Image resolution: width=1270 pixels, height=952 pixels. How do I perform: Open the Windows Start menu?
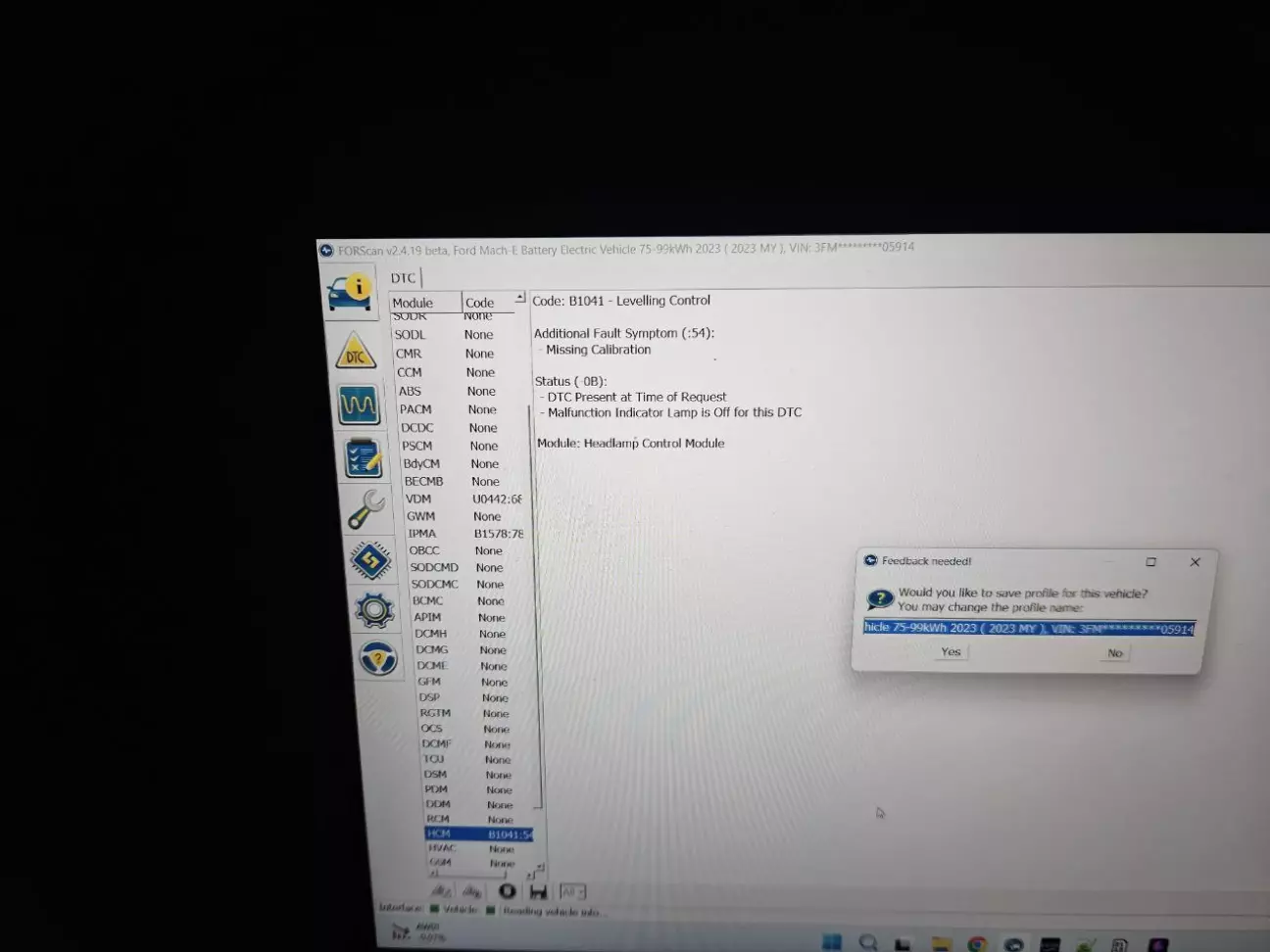(x=831, y=942)
